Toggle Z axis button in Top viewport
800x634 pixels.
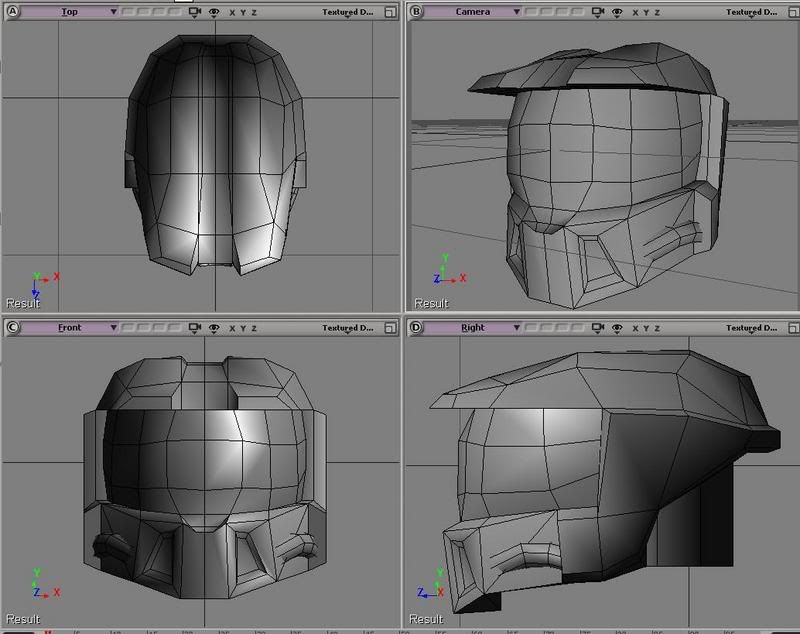coord(254,13)
